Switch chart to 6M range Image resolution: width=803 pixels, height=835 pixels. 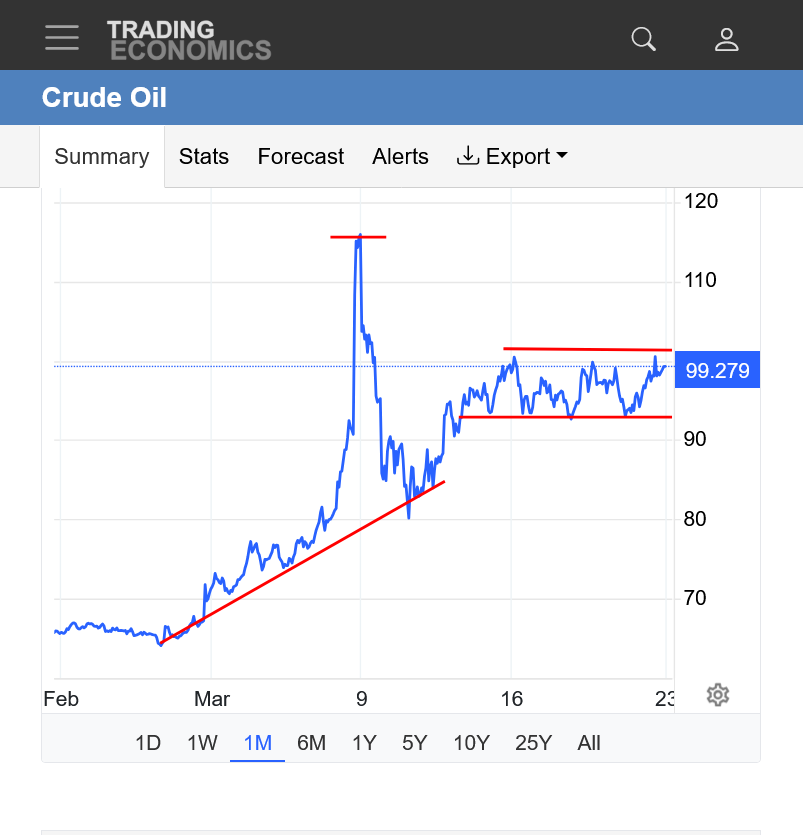311,743
